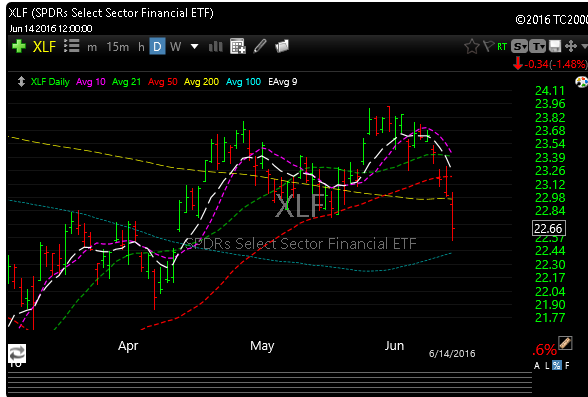Click the up-down arrows beside XLF Daily
Viewport: 588px width, 397px height.
pos(21,81)
